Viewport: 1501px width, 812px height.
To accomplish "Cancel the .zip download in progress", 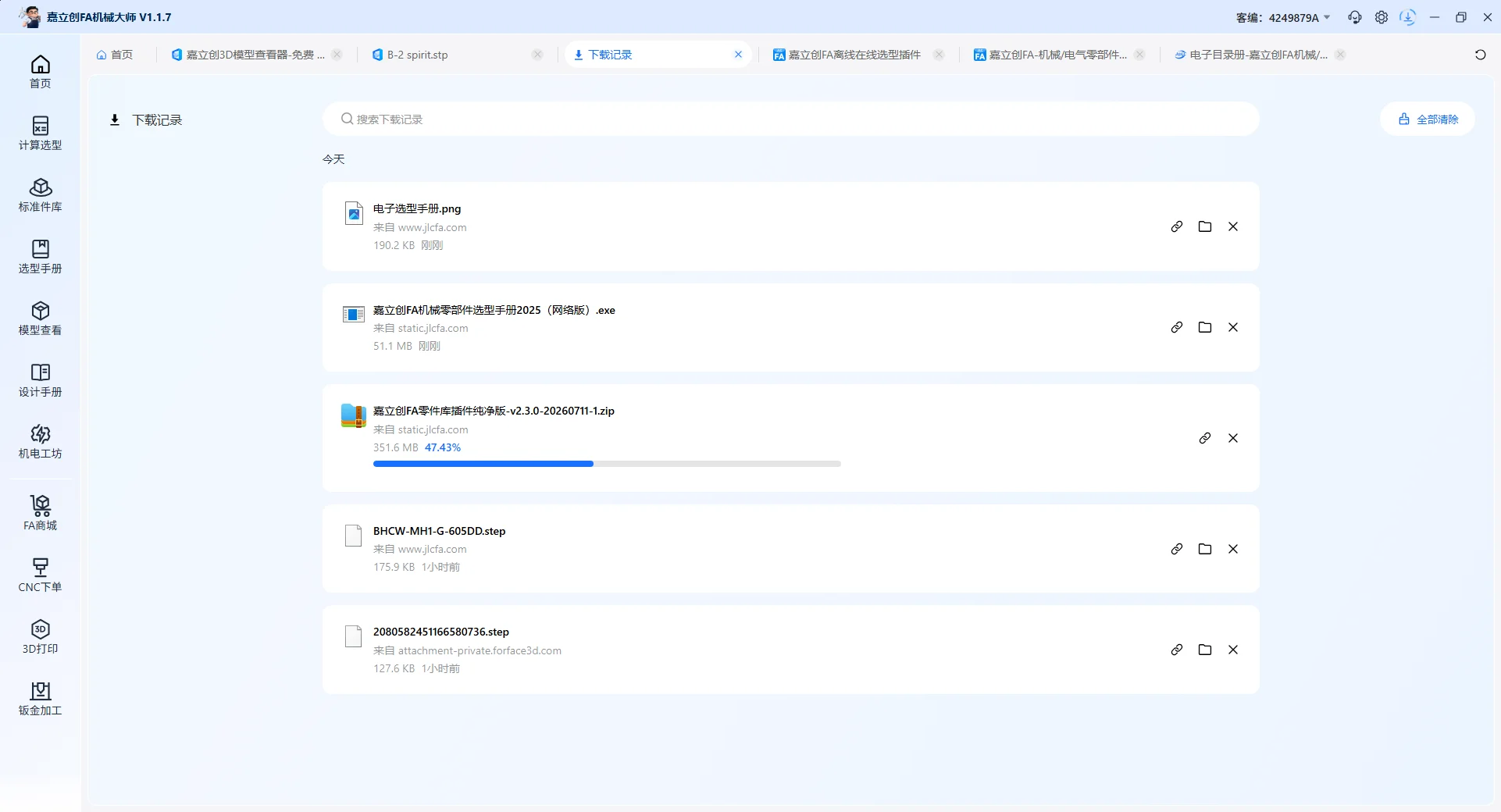I will pyautogui.click(x=1233, y=438).
